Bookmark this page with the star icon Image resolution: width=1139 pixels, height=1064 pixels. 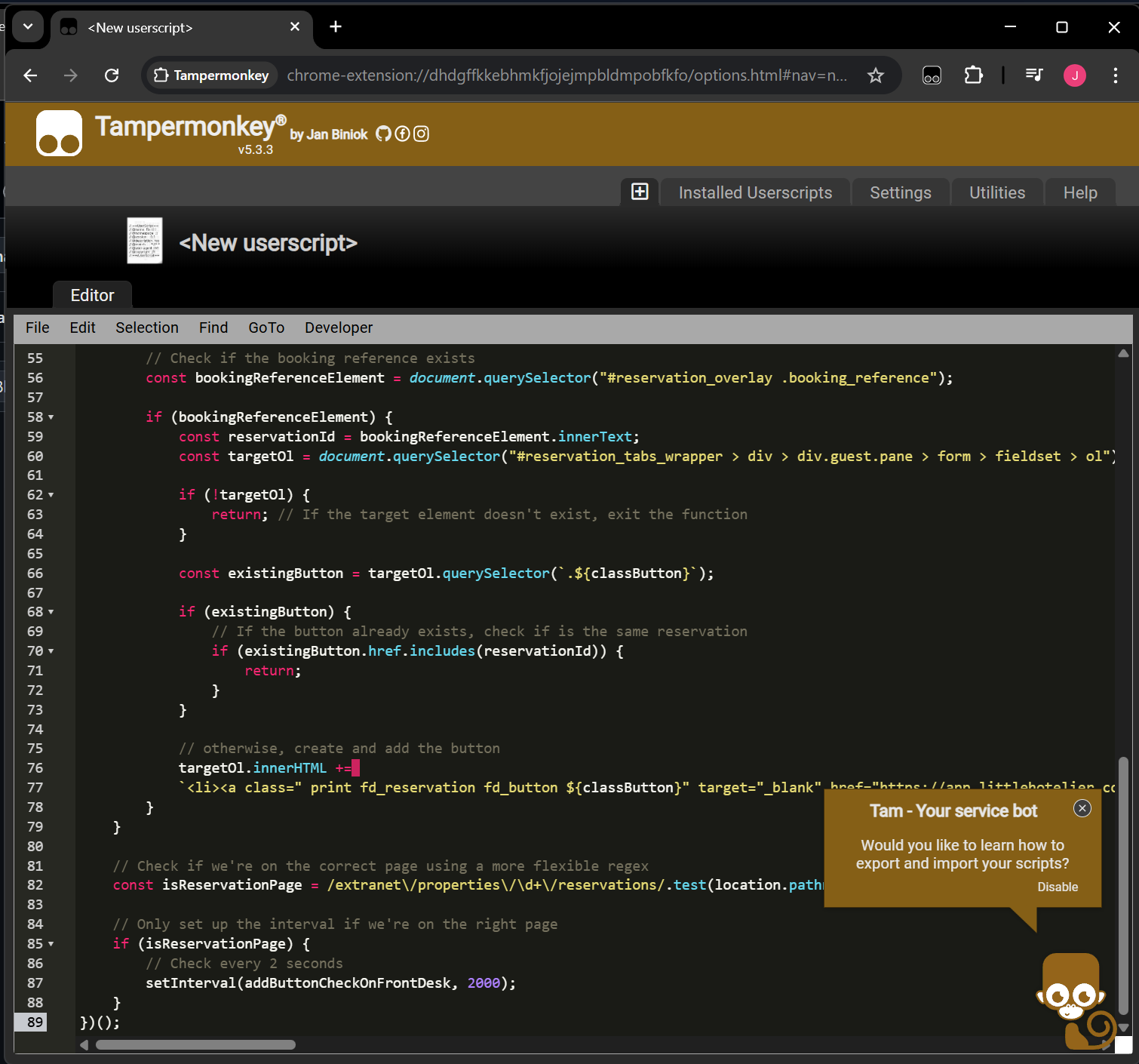pyautogui.click(x=875, y=75)
